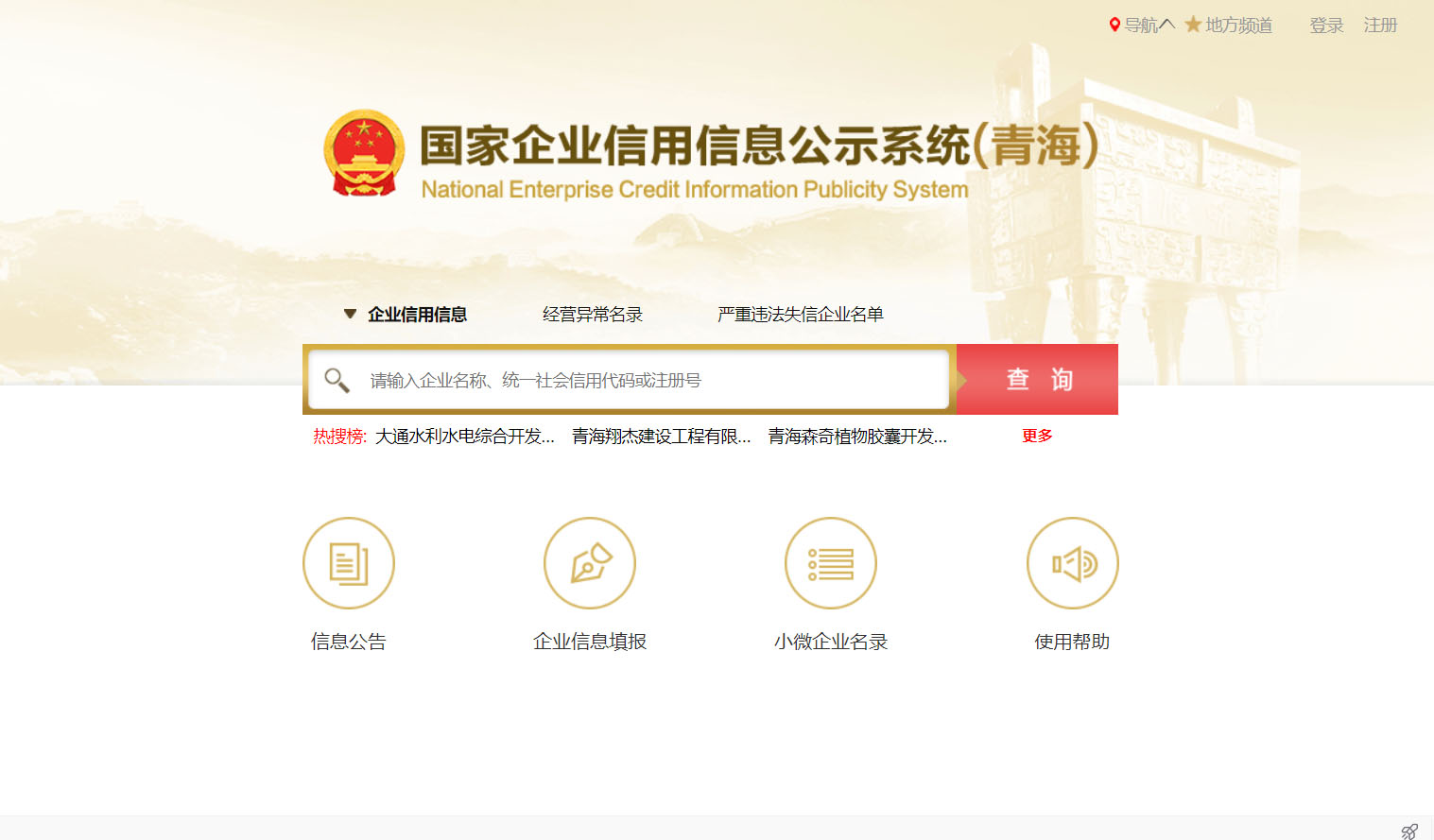
Task: Click the 信息公告 document icon
Action: coord(349,563)
